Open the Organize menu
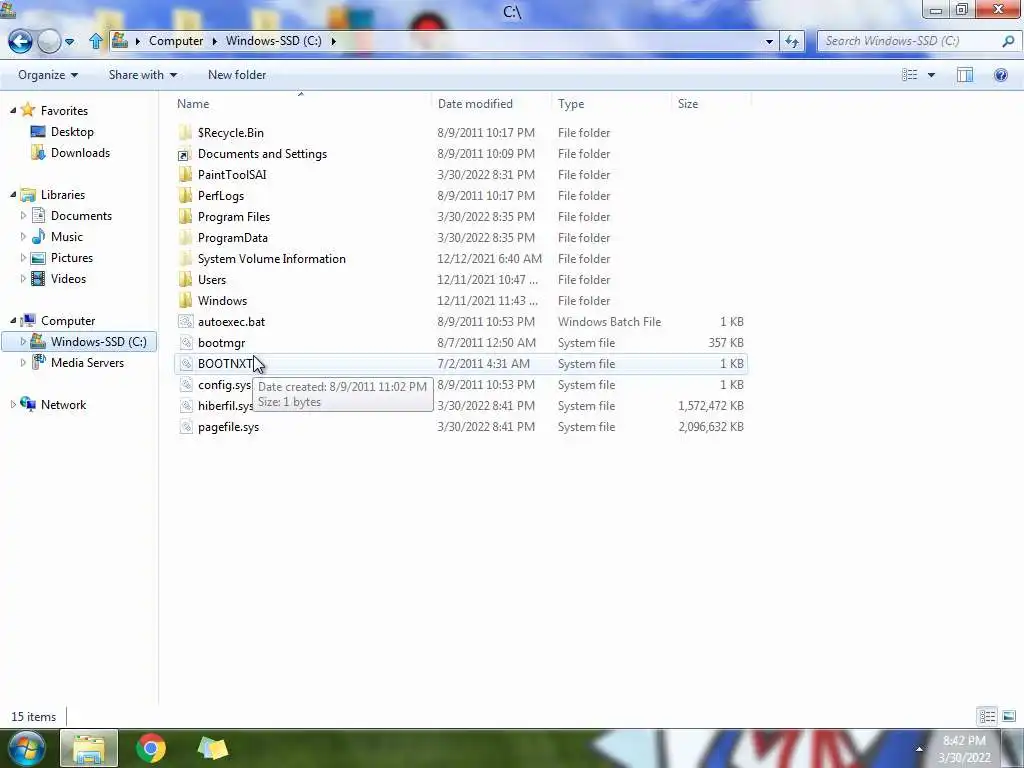The height and width of the screenshot is (768, 1024). [x=48, y=75]
